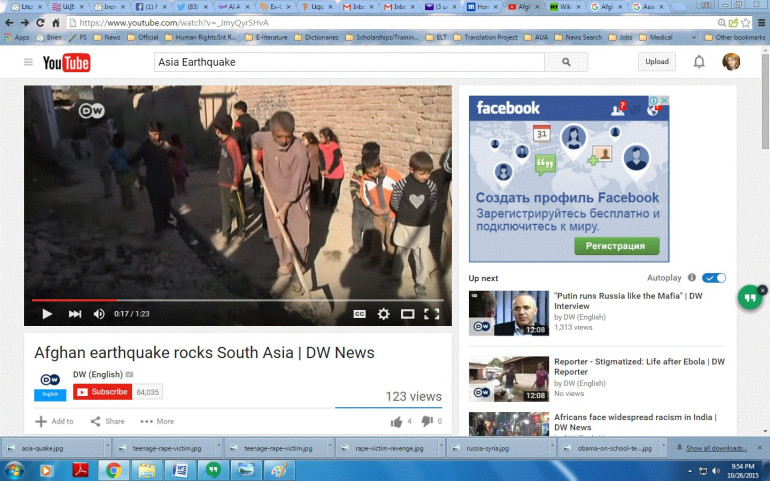Open DW (English) channel name link
Image resolution: width=770 pixels, height=481 pixels.
click(x=98, y=374)
